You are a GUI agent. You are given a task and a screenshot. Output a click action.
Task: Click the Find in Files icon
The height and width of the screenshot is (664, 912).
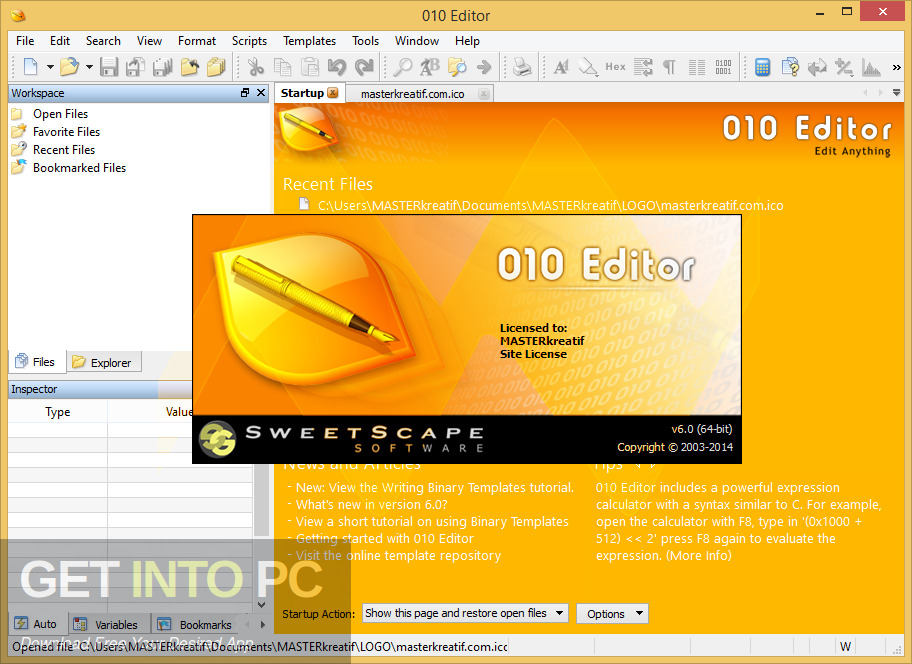[x=457, y=67]
